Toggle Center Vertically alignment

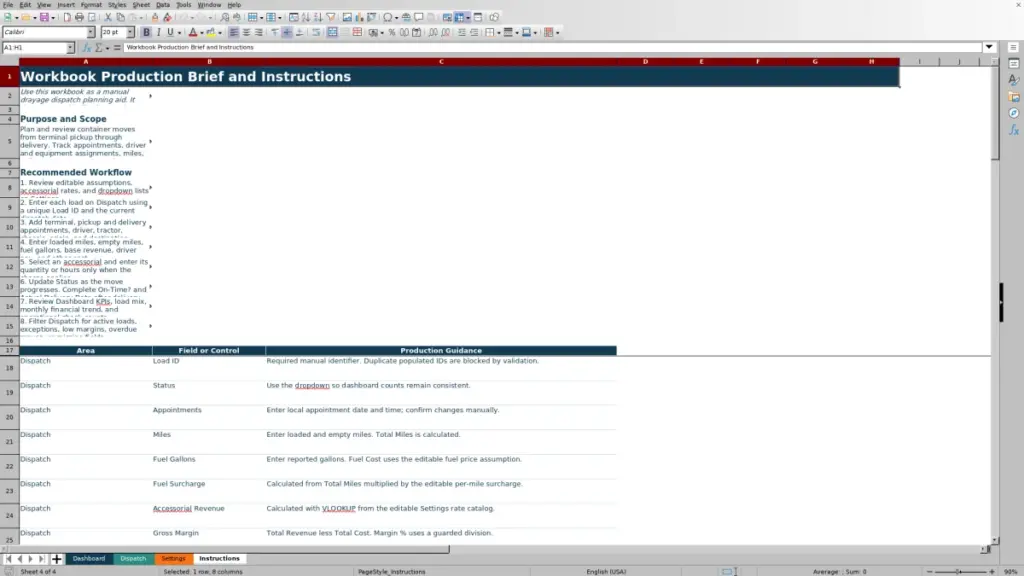pyautogui.click(x=287, y=33)
